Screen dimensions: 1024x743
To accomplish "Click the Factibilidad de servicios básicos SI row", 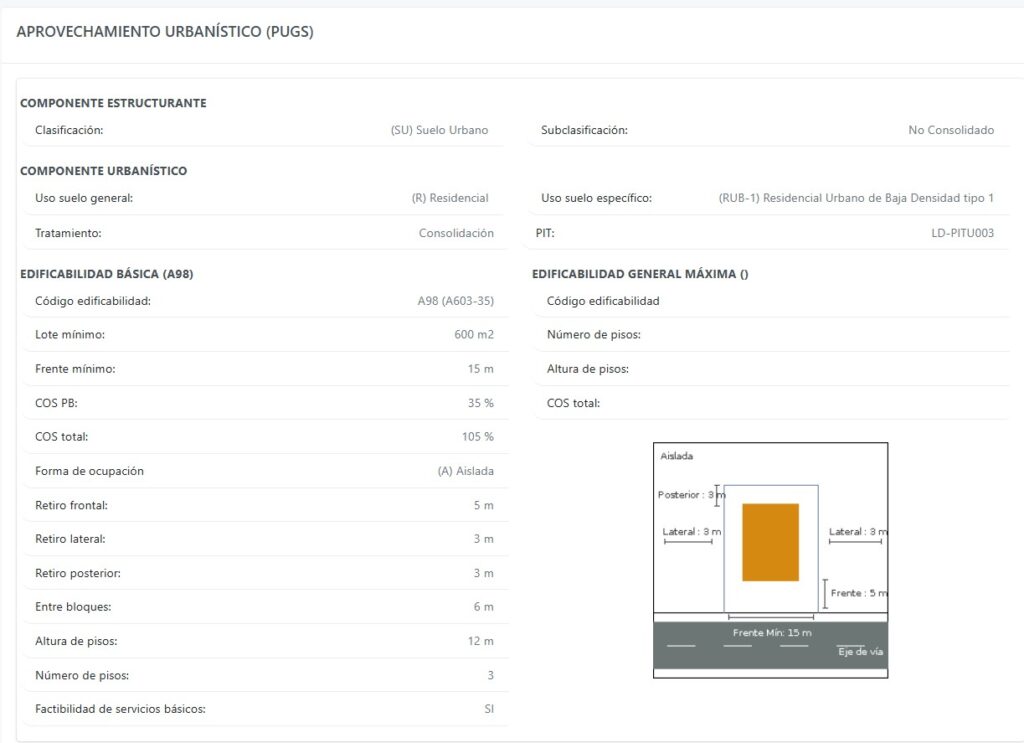I will pyautogui.click(x=266, y=709).
